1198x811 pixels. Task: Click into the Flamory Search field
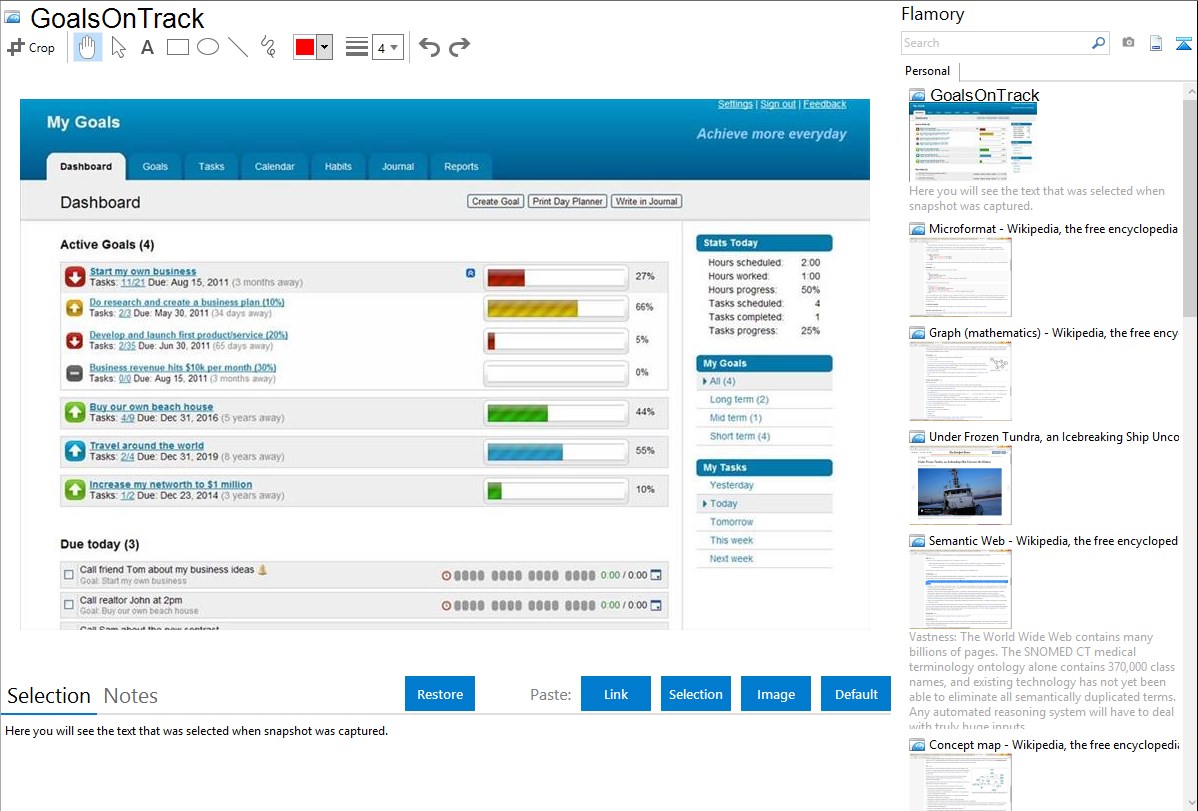coord(996,43)
